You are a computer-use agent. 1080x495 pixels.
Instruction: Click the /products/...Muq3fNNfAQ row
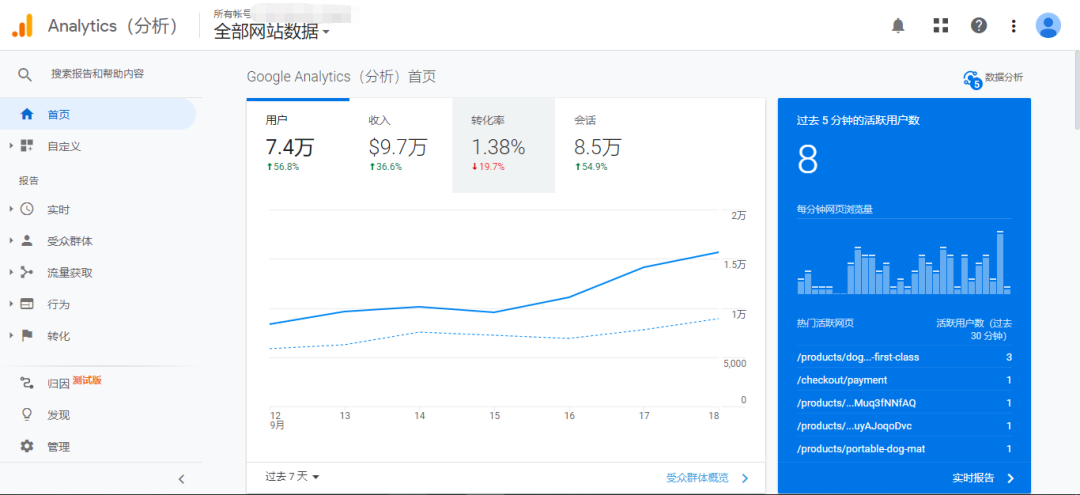click(x=904, y=403)
